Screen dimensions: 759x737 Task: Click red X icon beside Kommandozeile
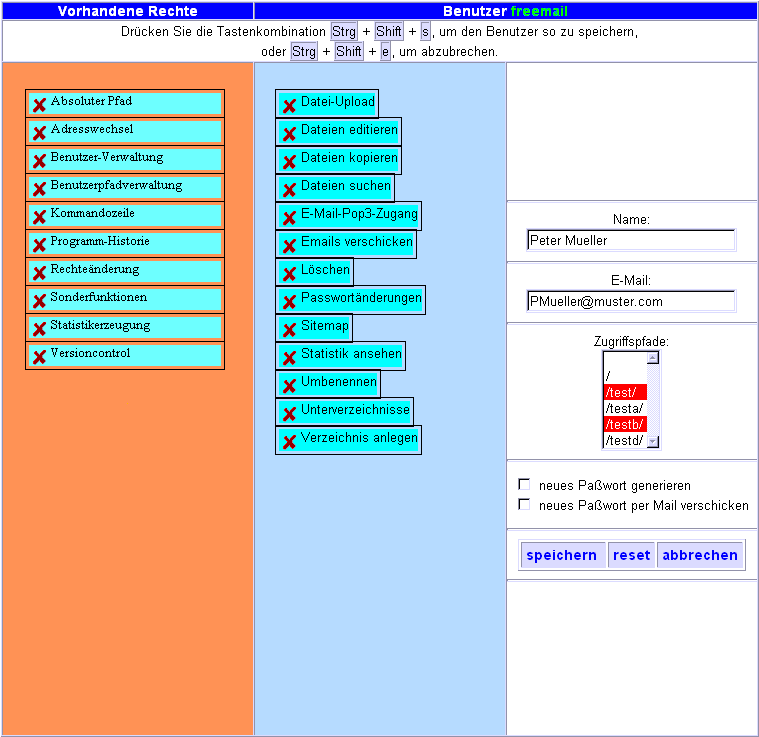pyautogui.click(x=39, y=216)
